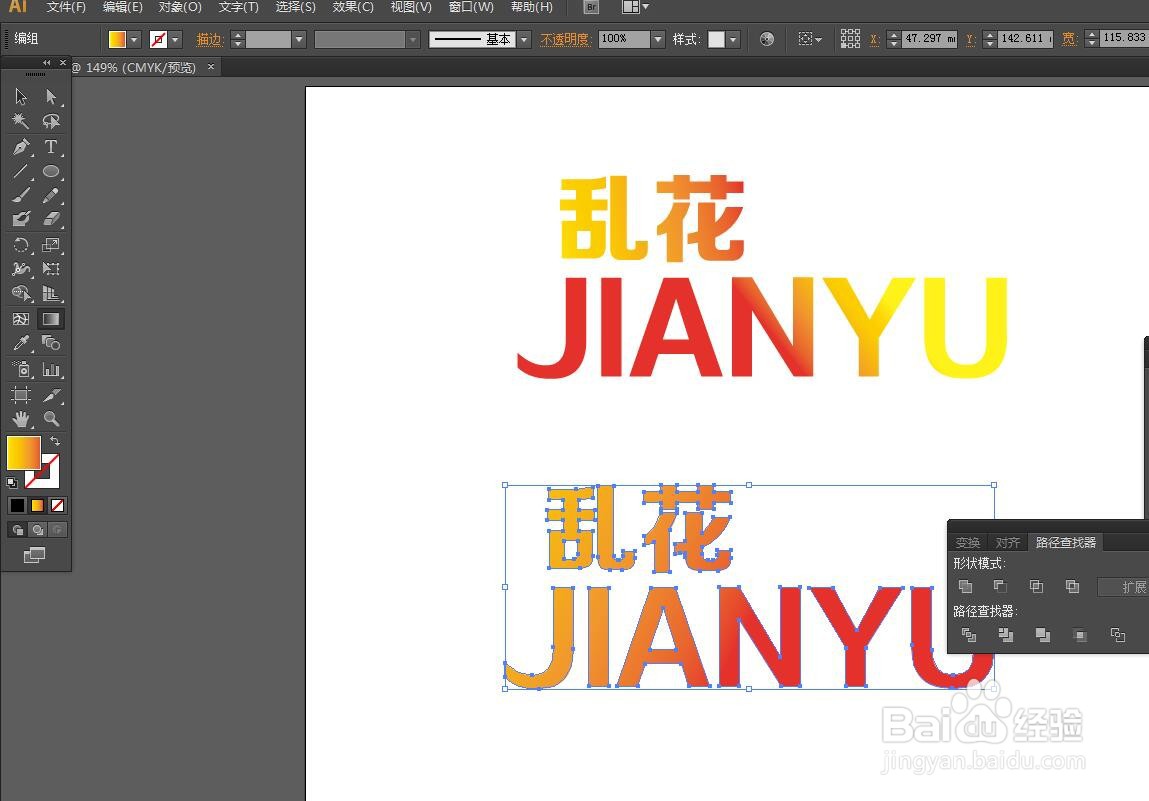Switch to Draw Behind drawing mode
Image resolution: width=1149 pixels, height=801 pixels.
point(37,529)
